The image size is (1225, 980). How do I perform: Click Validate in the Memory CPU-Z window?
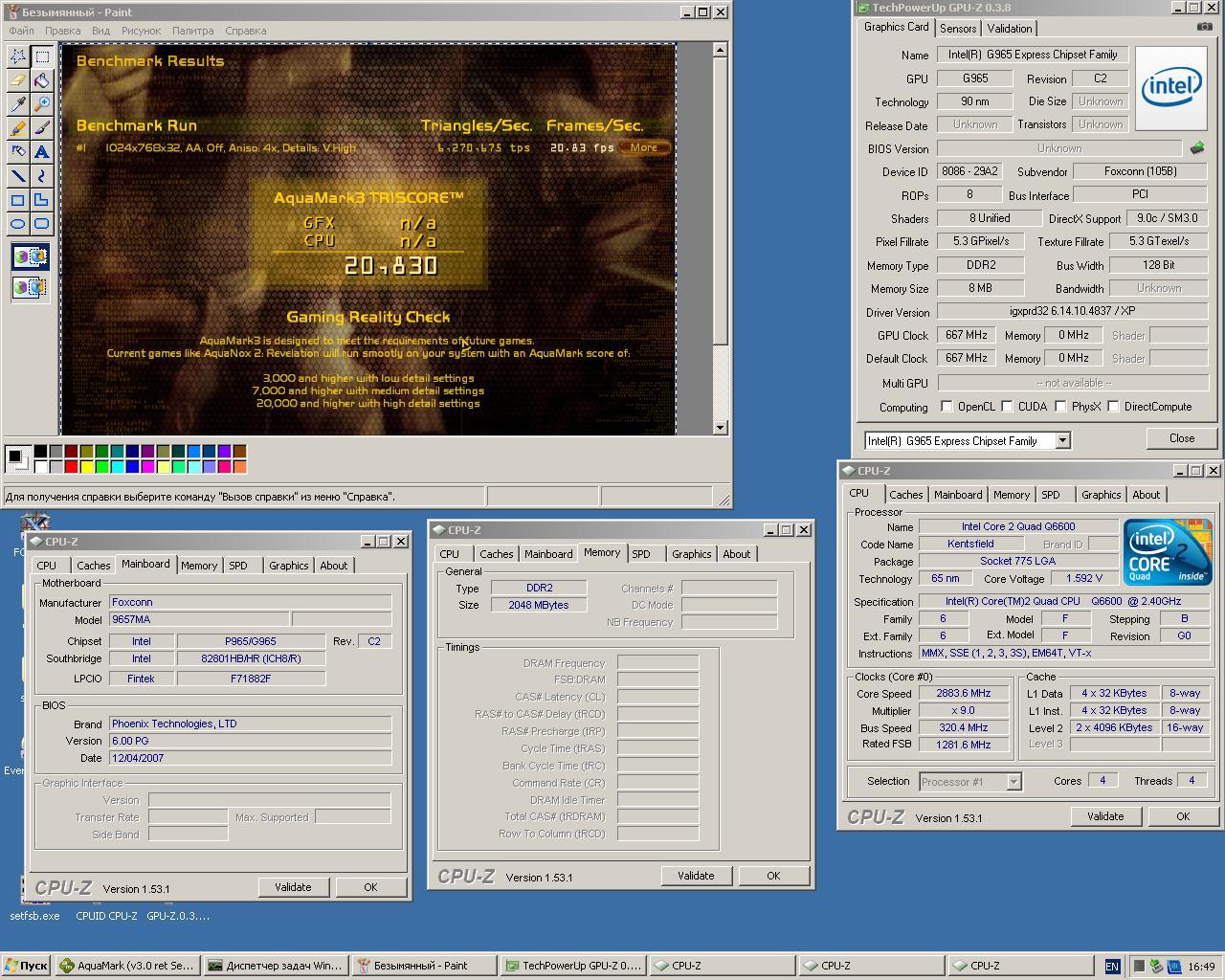[x=696, y=876]
